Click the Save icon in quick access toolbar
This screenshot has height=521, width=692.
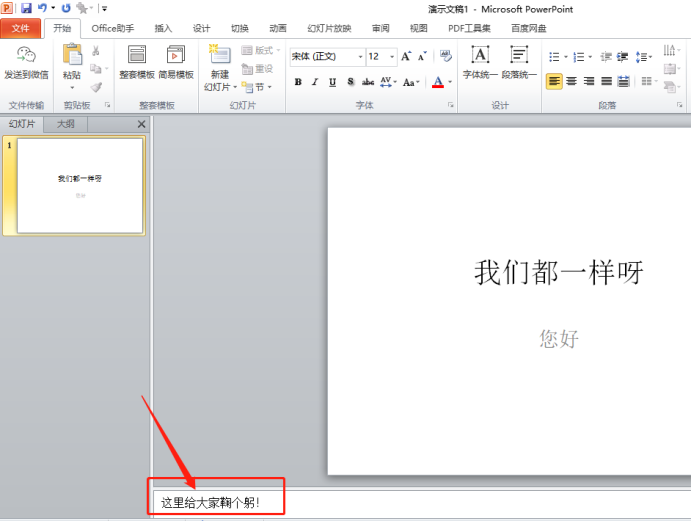pyautogui.click(x=26, y=7)
